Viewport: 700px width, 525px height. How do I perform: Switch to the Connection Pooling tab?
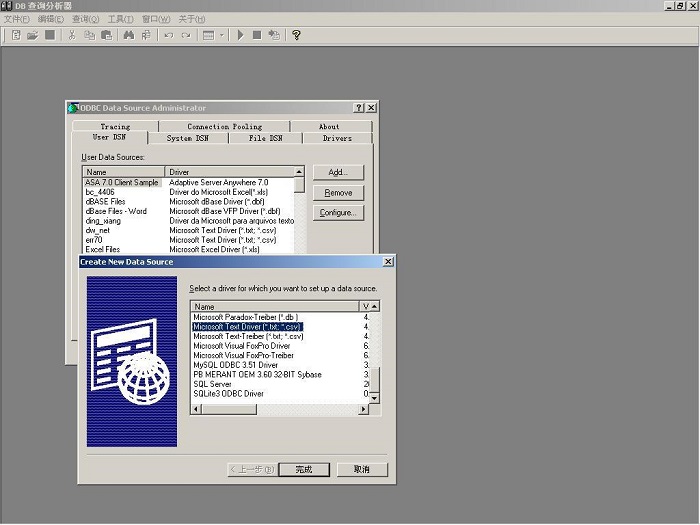click(x=225, y=126)
